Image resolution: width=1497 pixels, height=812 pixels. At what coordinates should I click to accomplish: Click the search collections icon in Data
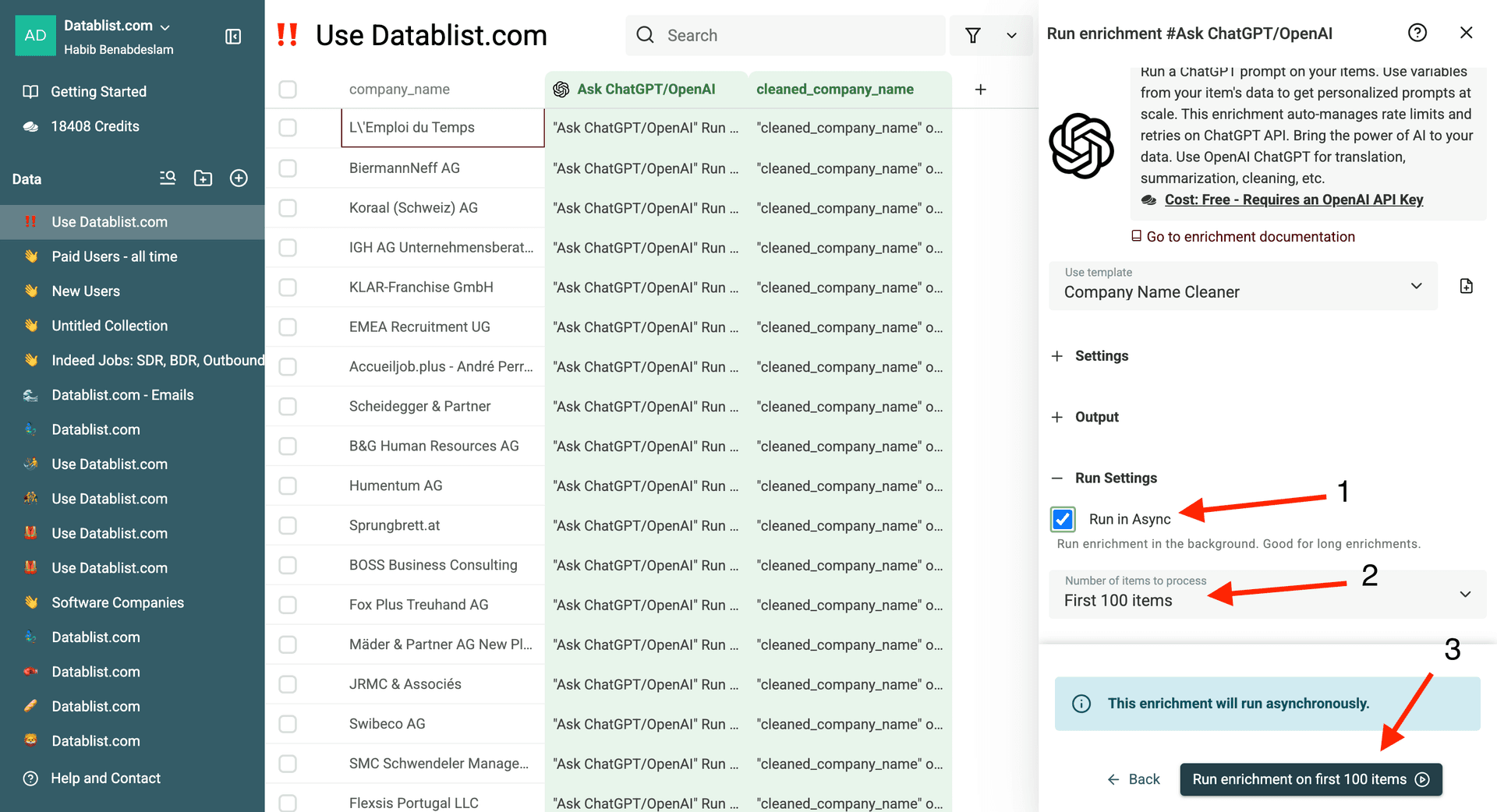[x=168, y=178]
